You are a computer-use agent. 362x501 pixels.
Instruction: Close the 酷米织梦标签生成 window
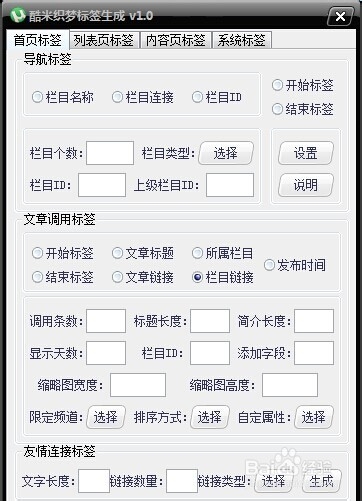coord(340,16)
